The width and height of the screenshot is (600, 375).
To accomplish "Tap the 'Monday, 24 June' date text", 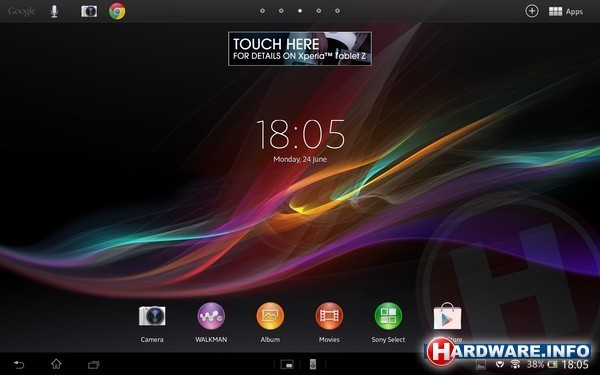I will pos(300,159).
